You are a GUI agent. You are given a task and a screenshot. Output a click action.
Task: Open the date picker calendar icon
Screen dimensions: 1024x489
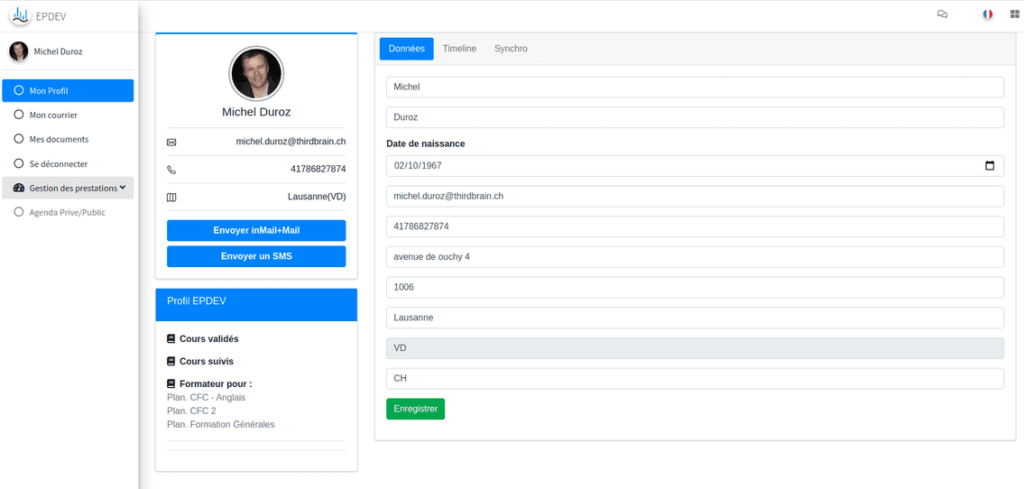989,166
